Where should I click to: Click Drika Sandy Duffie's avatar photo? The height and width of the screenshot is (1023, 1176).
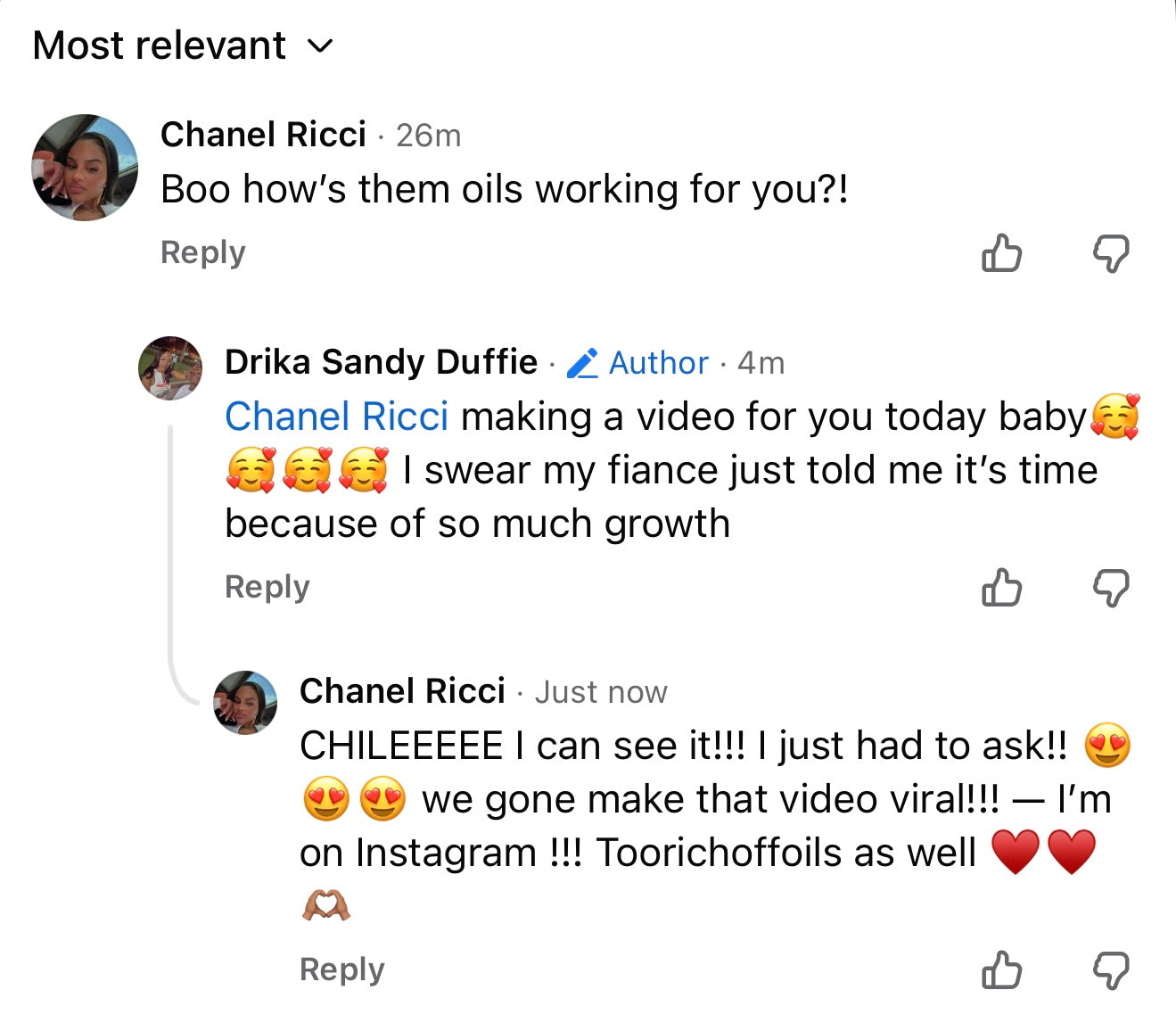(x=170, y=367)
